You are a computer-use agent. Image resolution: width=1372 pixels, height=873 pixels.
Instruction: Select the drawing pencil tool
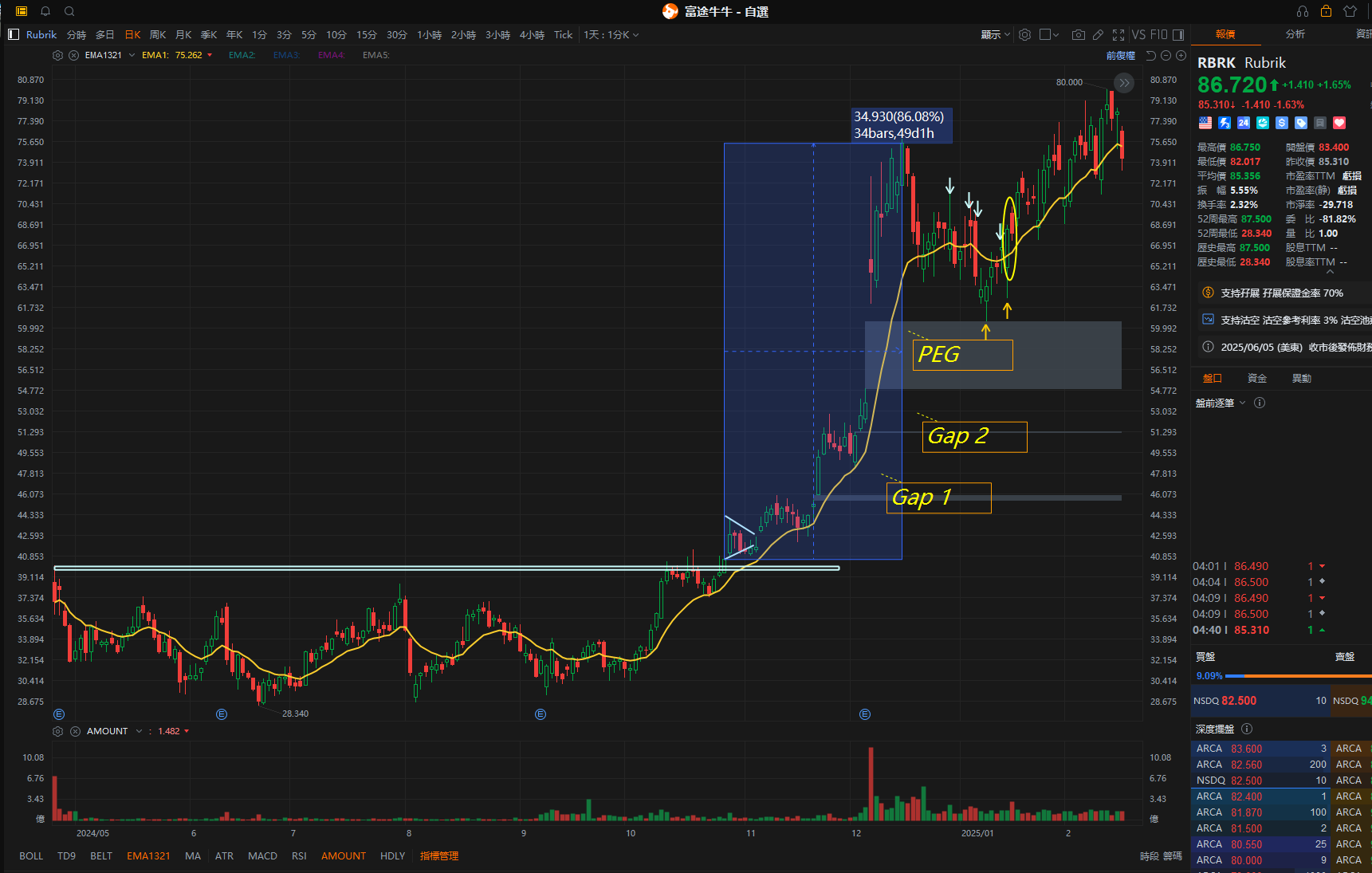[x=1099, y=34]
